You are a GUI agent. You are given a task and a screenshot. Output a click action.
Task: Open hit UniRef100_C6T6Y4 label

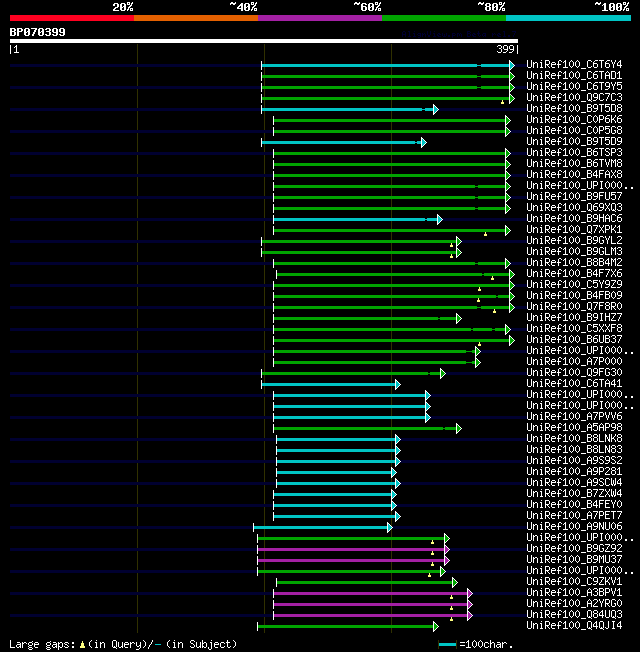point(574,64)
